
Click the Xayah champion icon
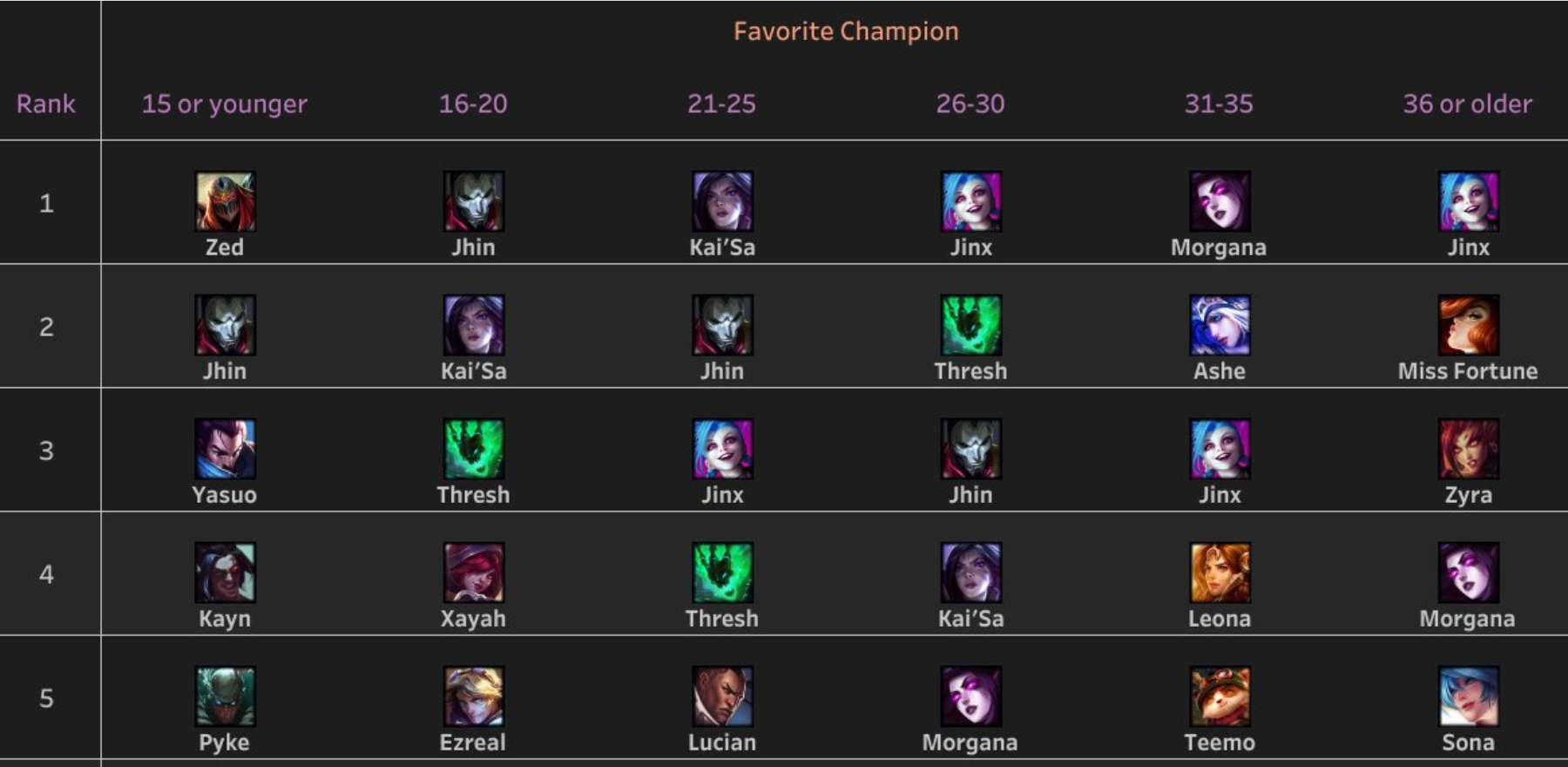tap(474, 573)
